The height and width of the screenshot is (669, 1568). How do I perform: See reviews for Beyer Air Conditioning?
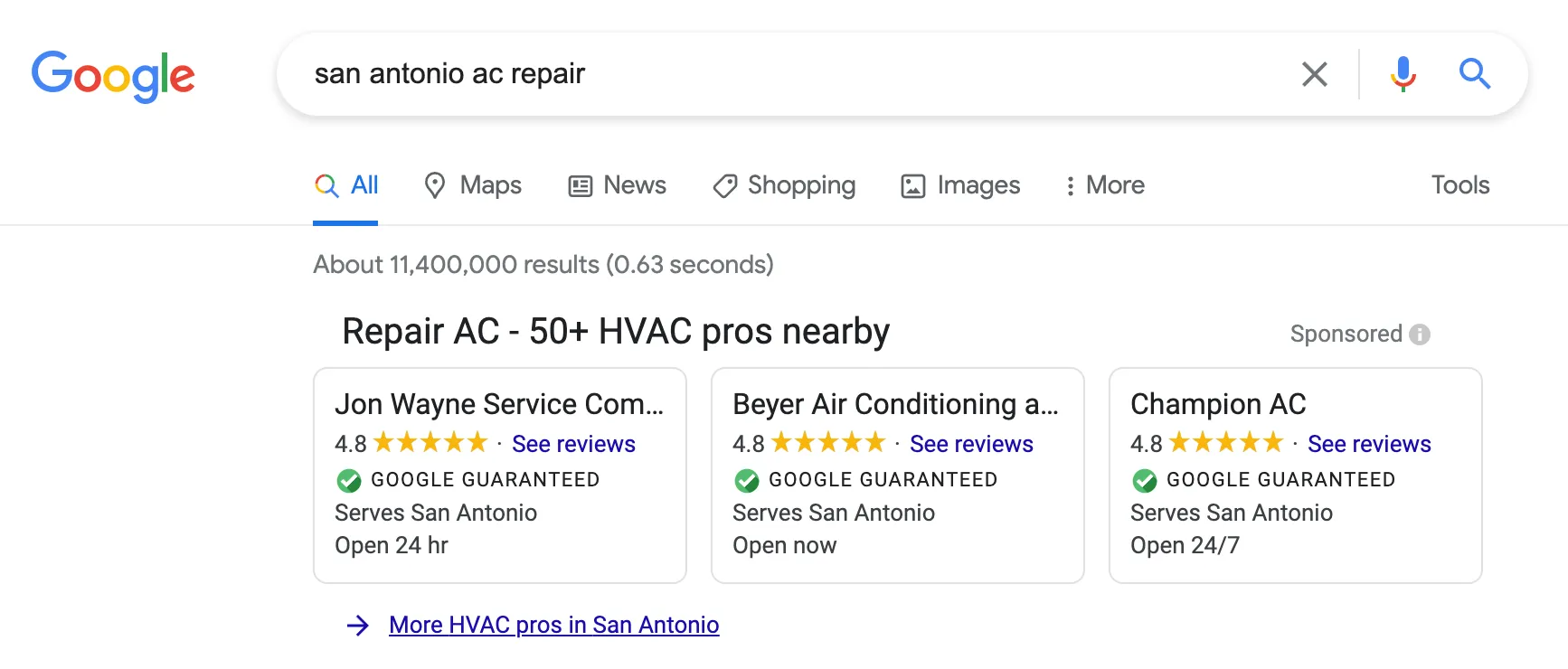point(971,444)
